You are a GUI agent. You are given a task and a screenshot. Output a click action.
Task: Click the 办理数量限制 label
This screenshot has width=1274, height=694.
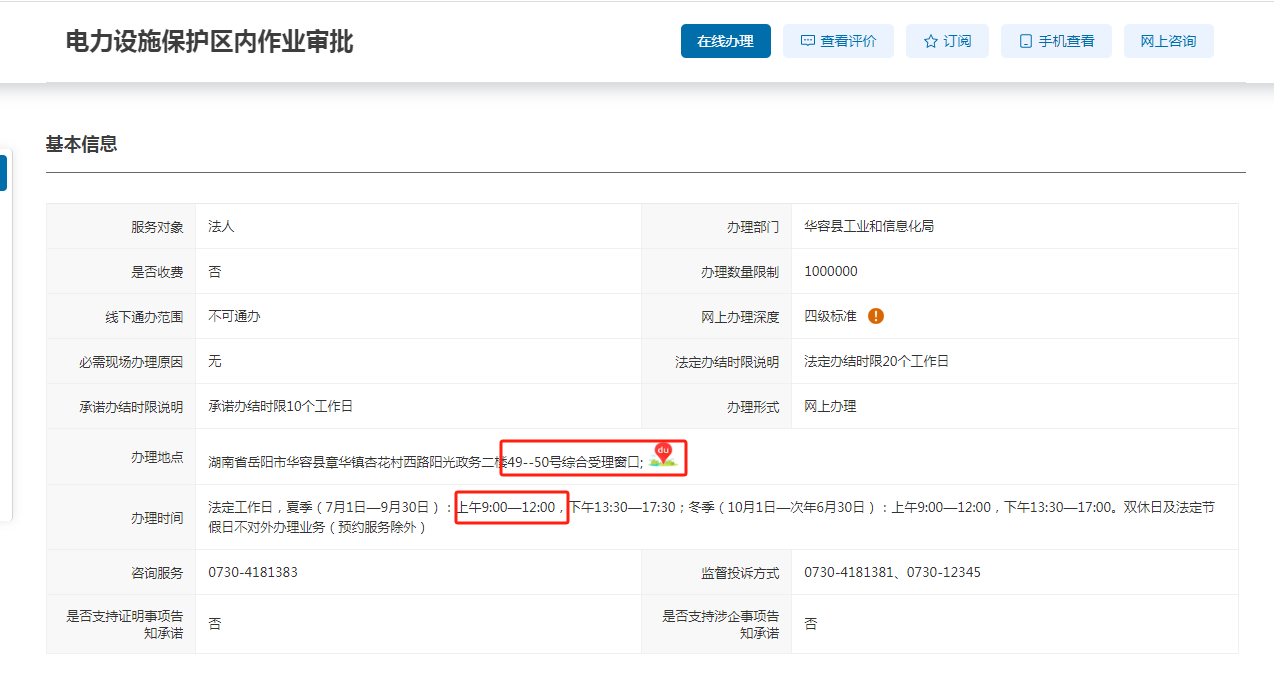739,272
